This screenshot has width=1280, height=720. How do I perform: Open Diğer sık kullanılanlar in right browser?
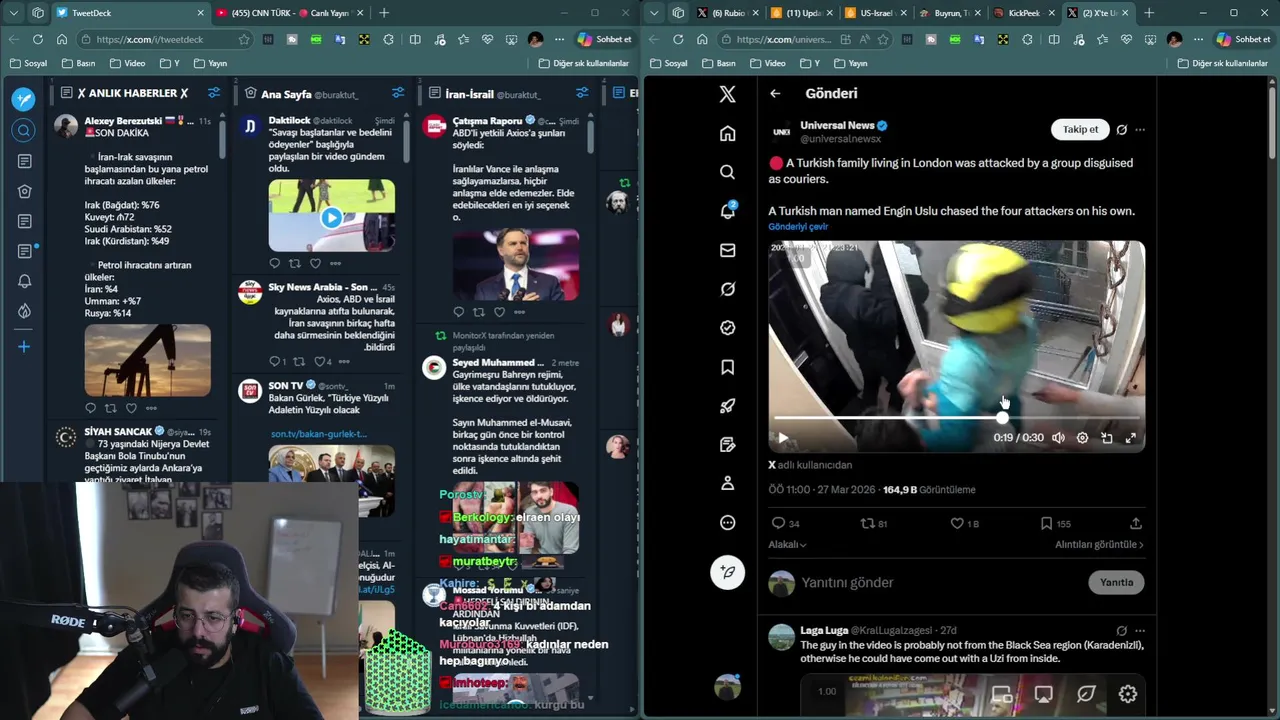click(1223, 63)
